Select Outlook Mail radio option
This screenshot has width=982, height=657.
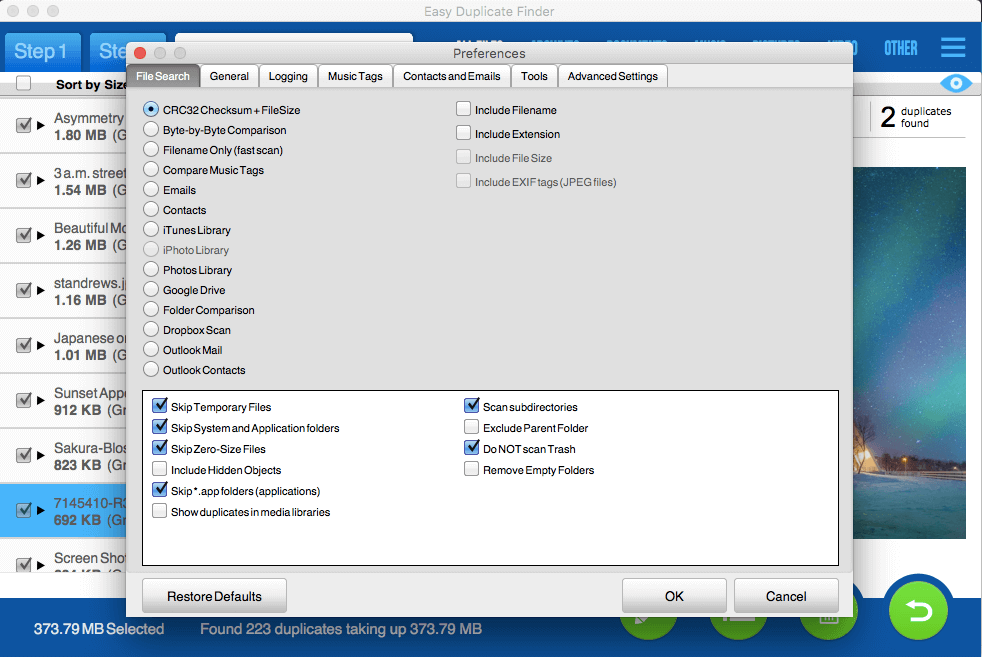coord(151,350)
